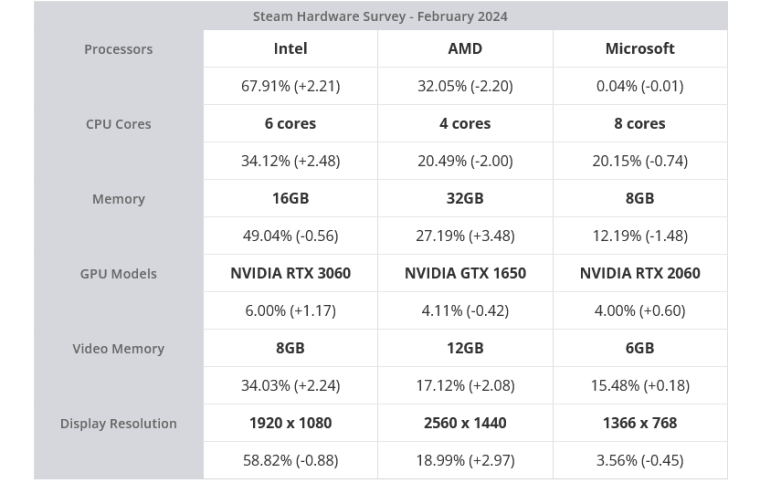Select the CPU Cores row label
760x483 pixels.
118,124
